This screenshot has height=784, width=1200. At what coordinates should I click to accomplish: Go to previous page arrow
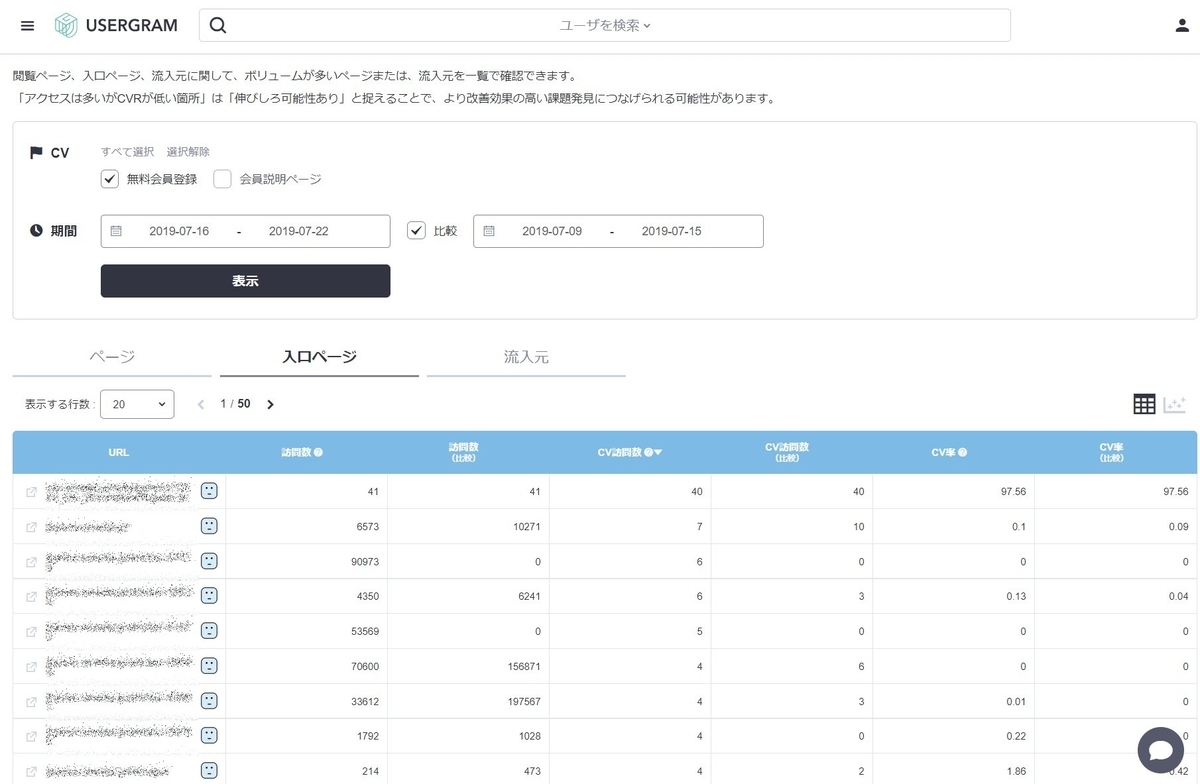200,404
